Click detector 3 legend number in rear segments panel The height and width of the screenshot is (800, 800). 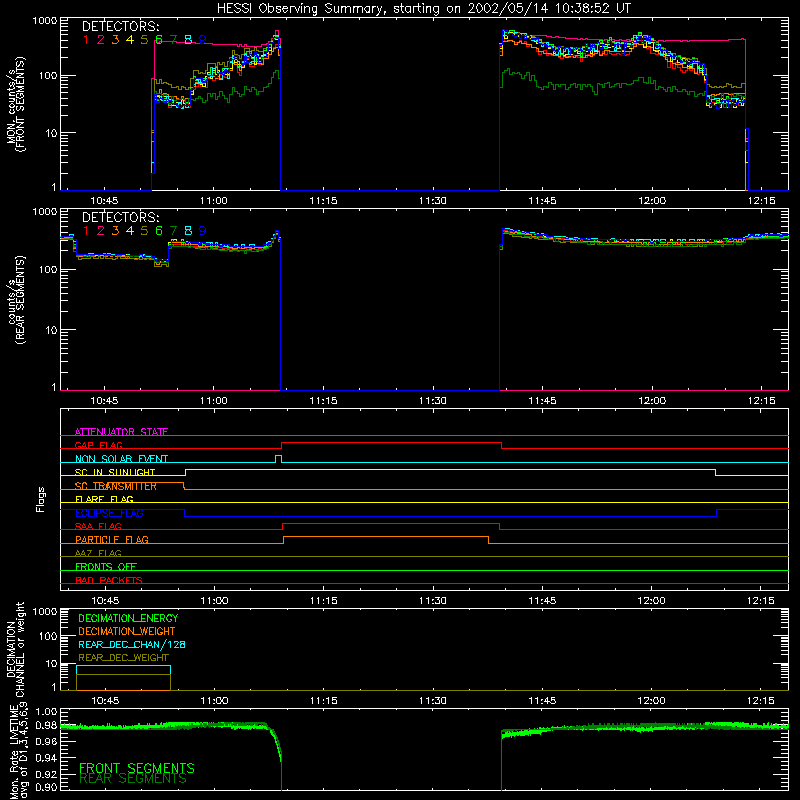115,231
